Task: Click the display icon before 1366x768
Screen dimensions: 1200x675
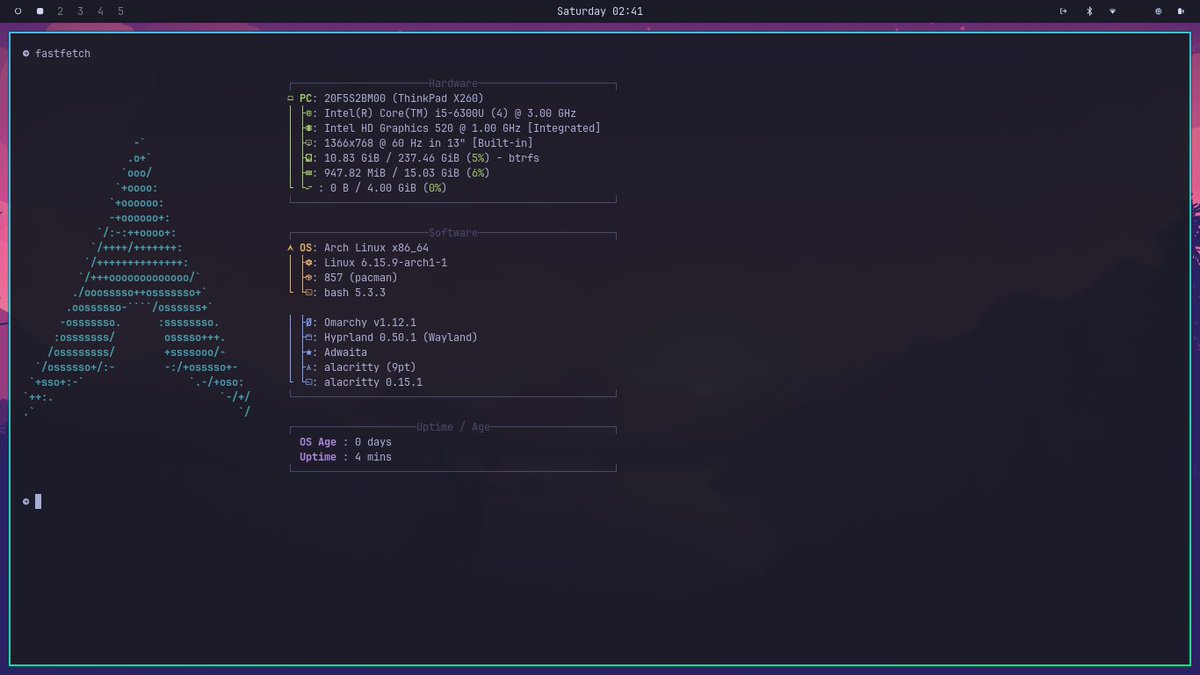Action: pyautogui.click(x=309, y=143)
